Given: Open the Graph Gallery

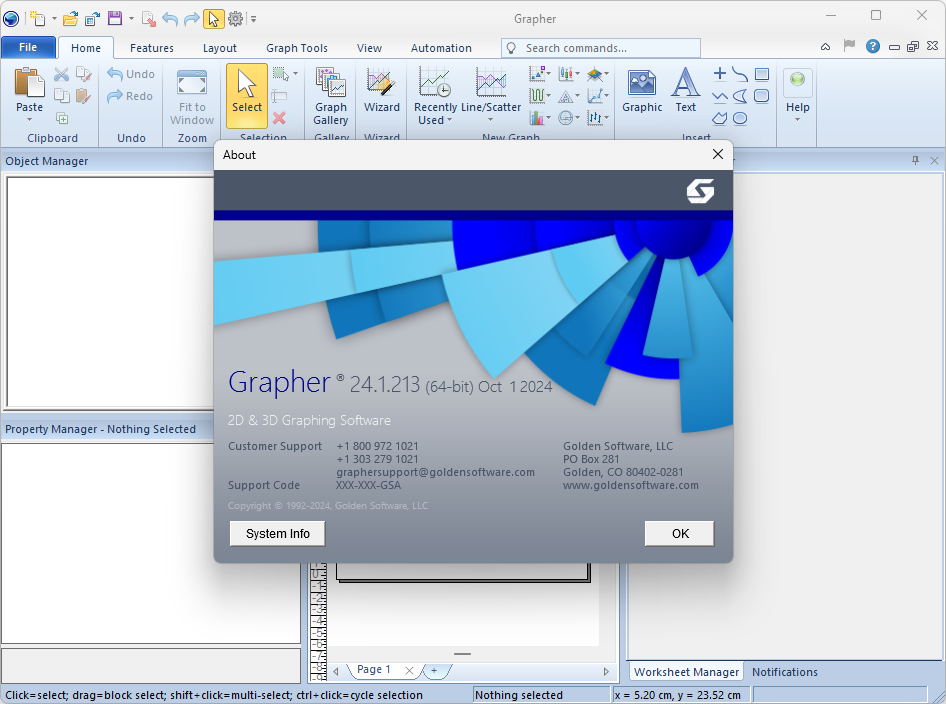Looking at the screenshot, I should click(331, 96).
